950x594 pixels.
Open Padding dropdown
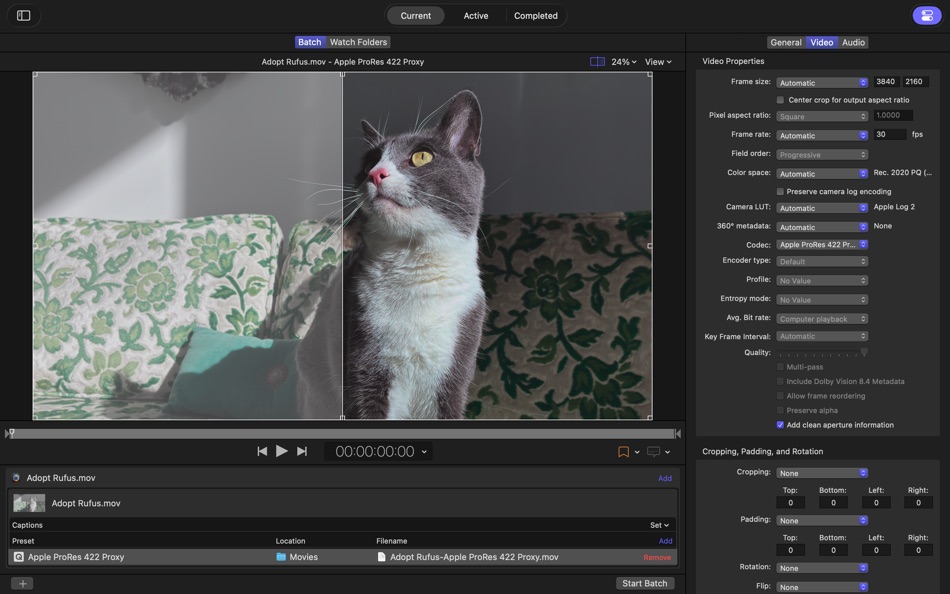point(822,520)
